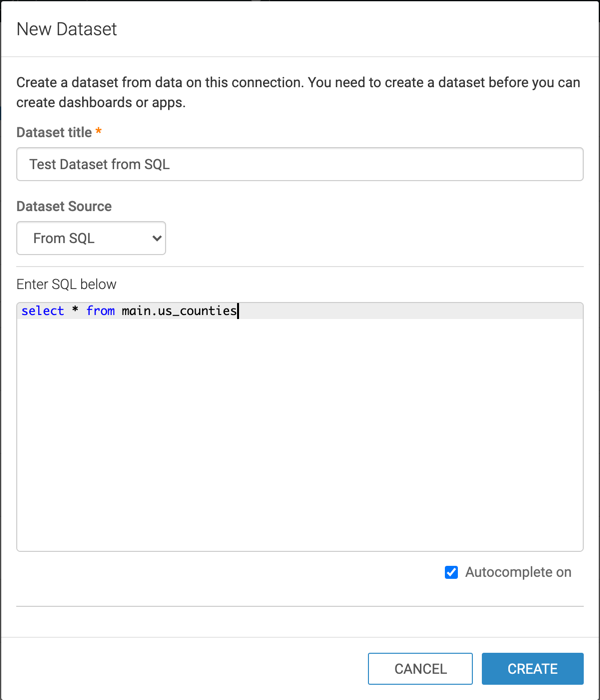This screenshot has height=700, width=600.
Task: Click the 'New Dataset' dialog heading
Action: click(x=67, y=29)
